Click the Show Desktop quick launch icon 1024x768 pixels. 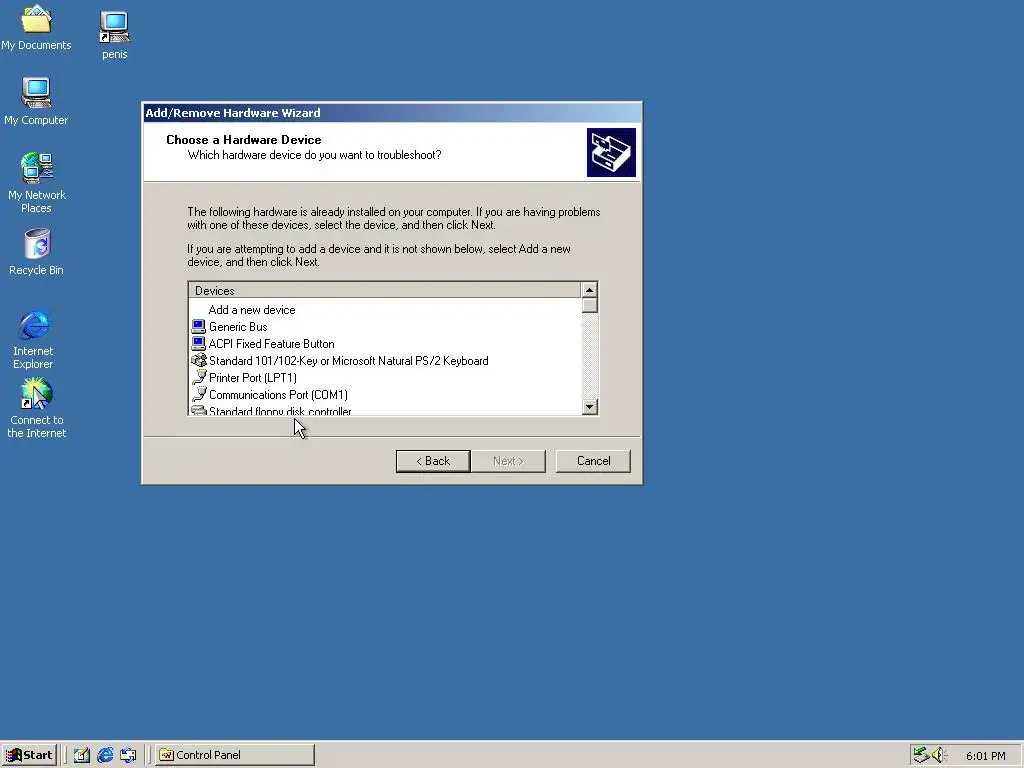pyautogui.click(x=82, y=755)
